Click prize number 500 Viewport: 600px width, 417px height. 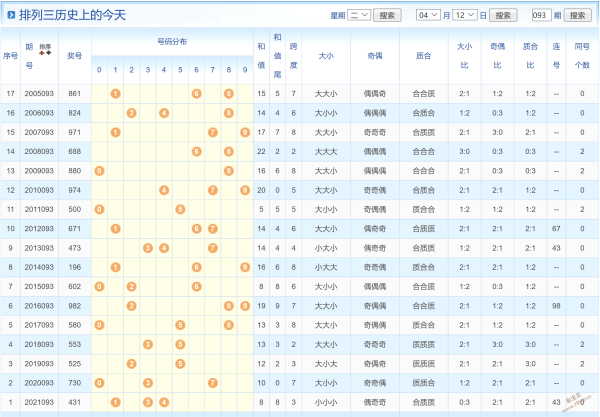(x=75, y=209)
